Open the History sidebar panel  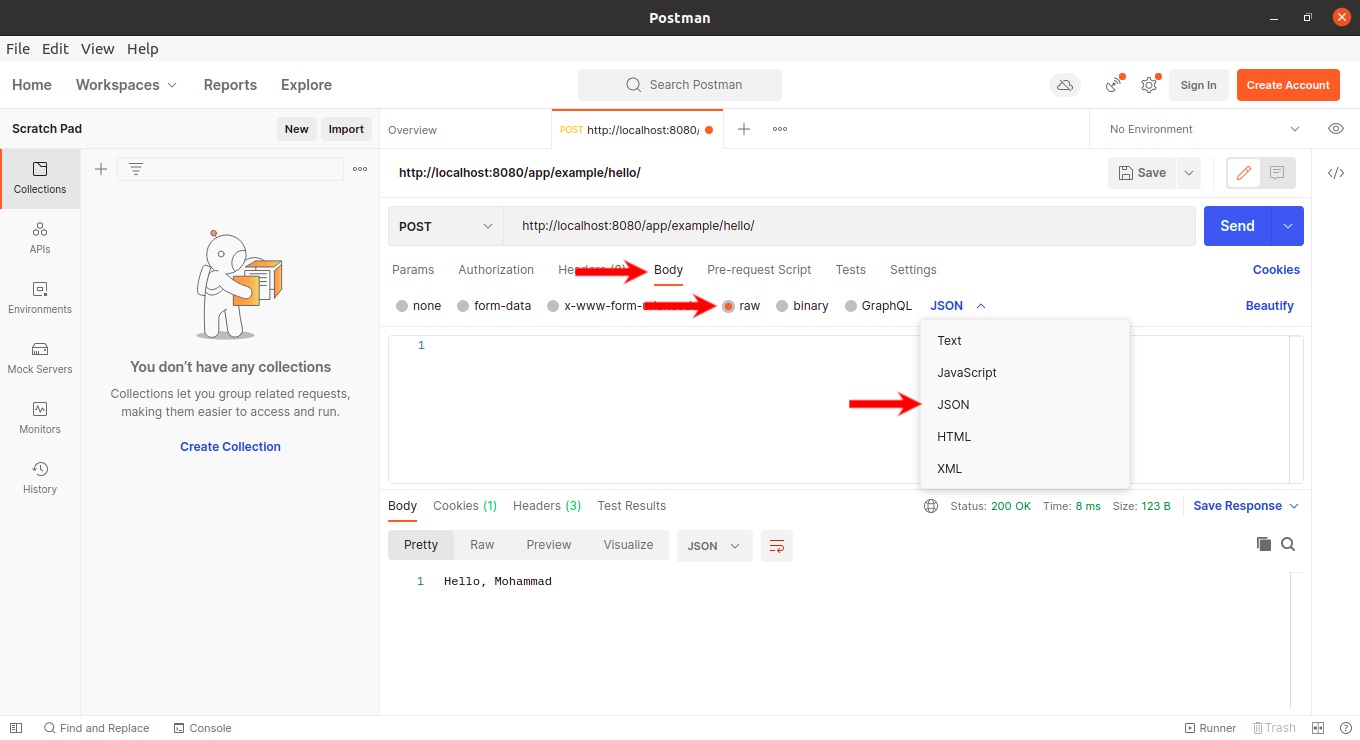click(40, 478)
